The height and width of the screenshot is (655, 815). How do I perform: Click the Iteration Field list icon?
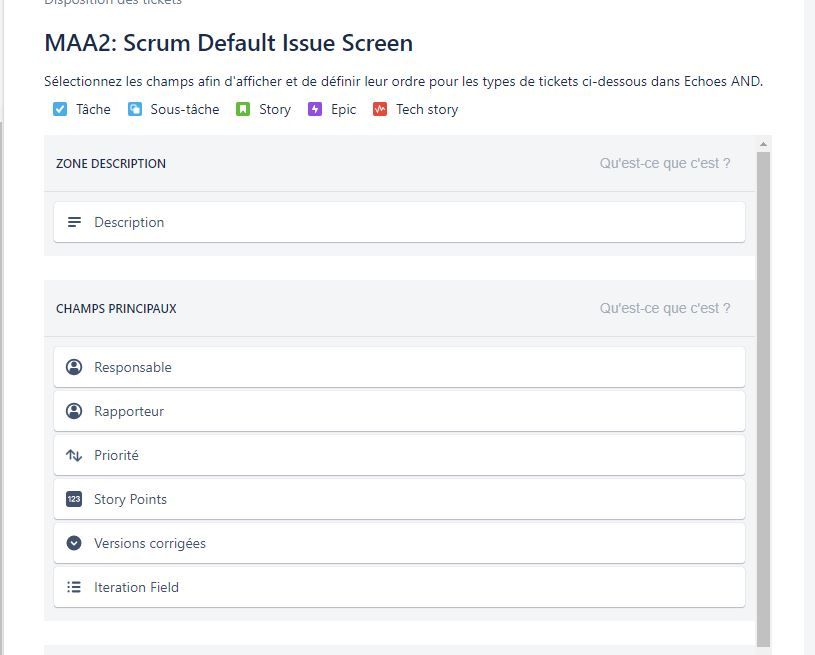click(x=74, y=587)
